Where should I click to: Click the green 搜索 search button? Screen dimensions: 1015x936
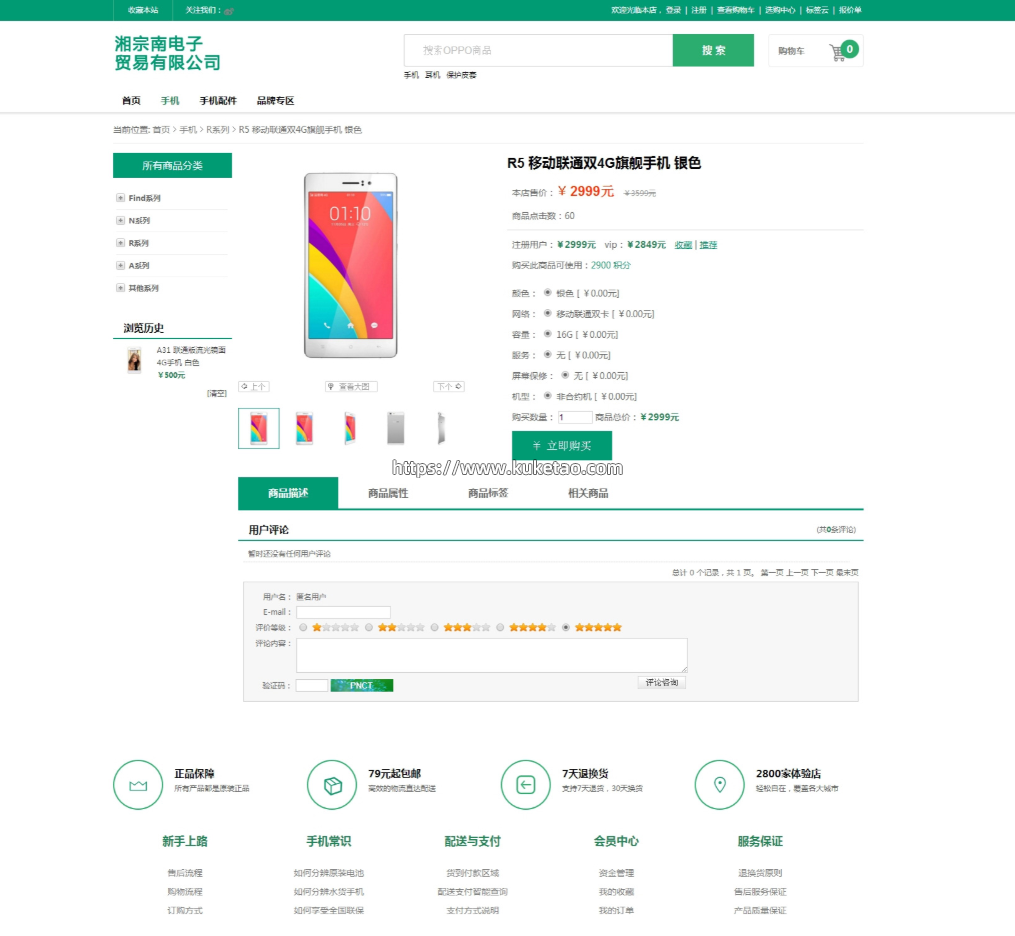pos(713,50)
